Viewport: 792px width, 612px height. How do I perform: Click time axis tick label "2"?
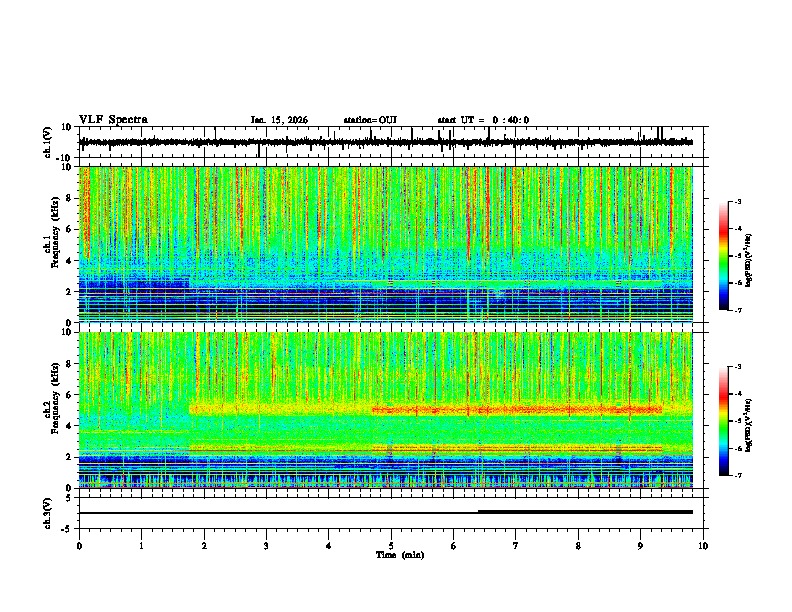coord(204,546)
